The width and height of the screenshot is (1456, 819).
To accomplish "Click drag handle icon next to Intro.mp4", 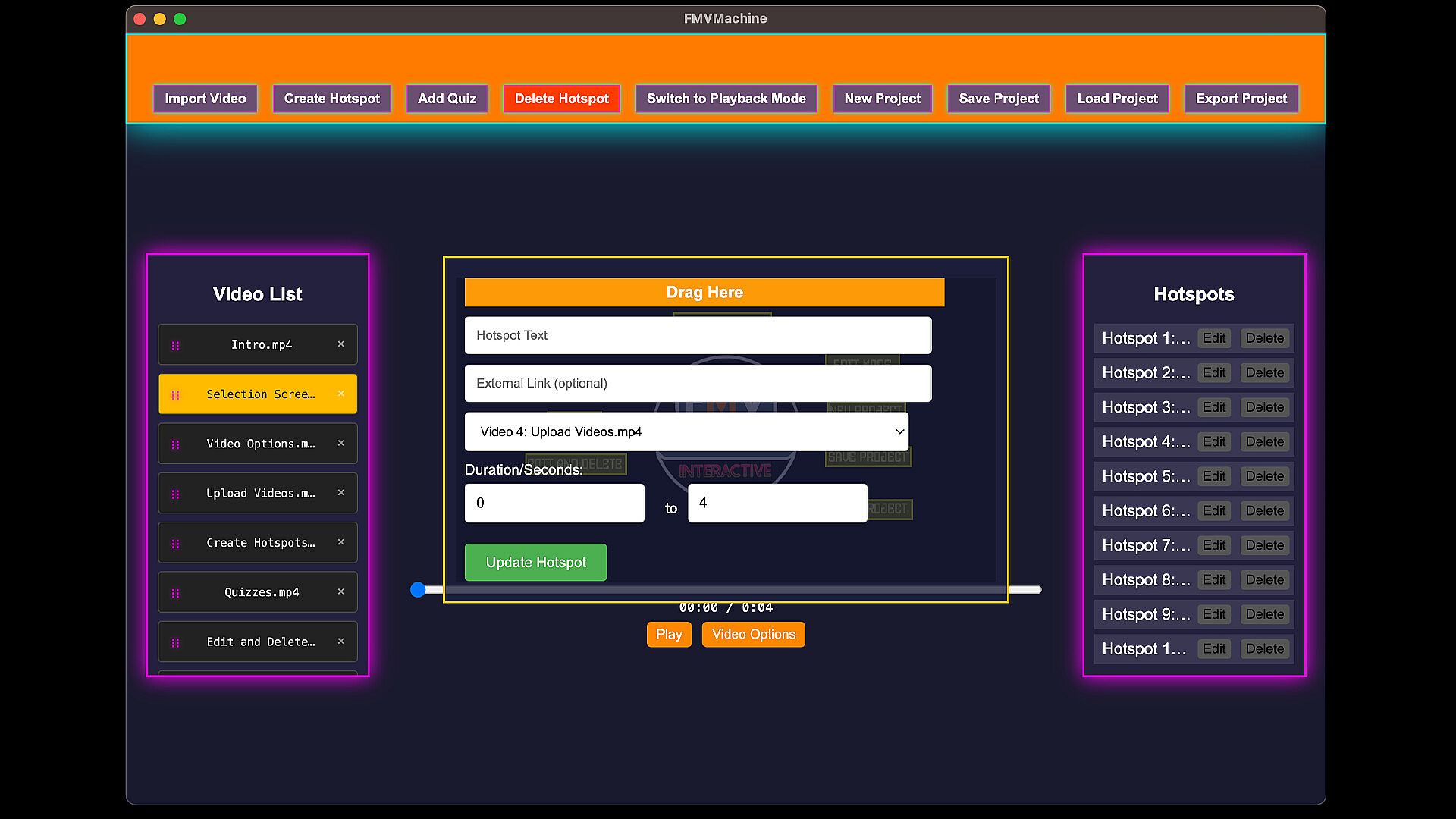I will click(175, 346).
